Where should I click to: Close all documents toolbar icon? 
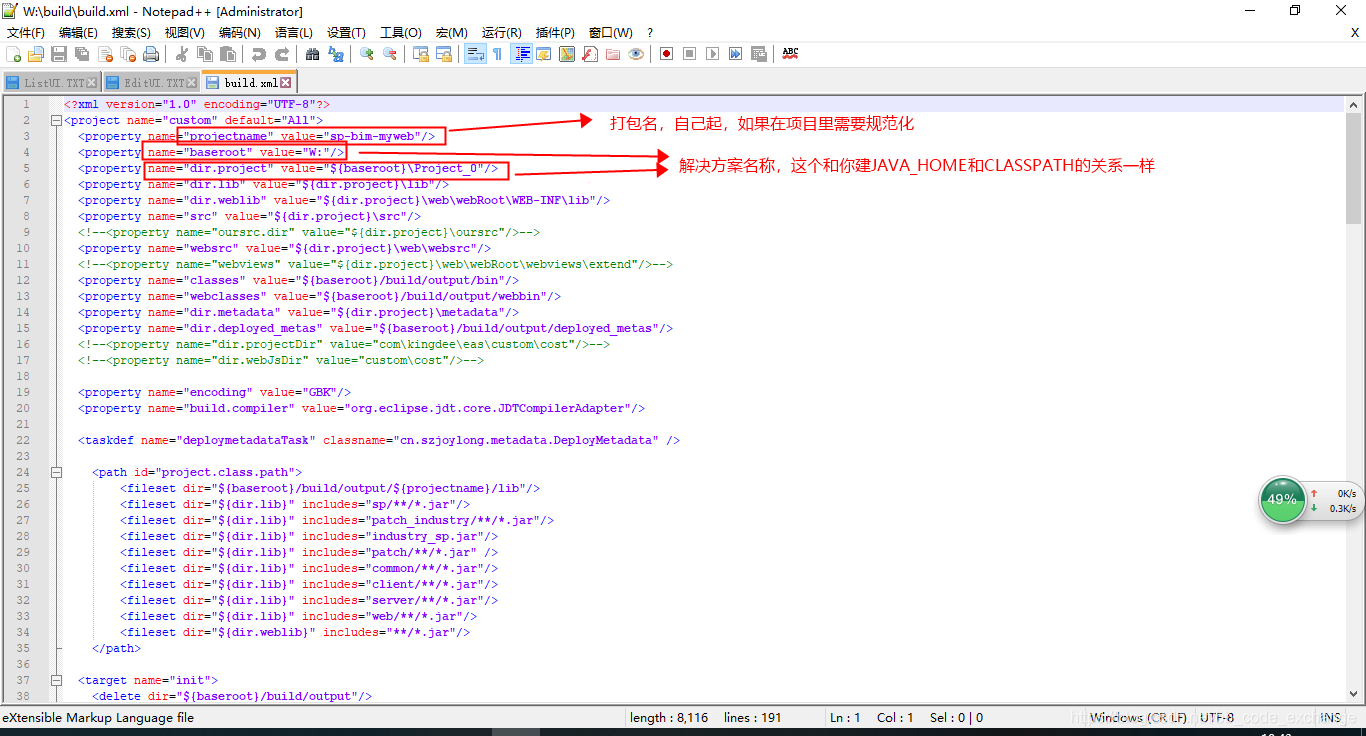128,54
